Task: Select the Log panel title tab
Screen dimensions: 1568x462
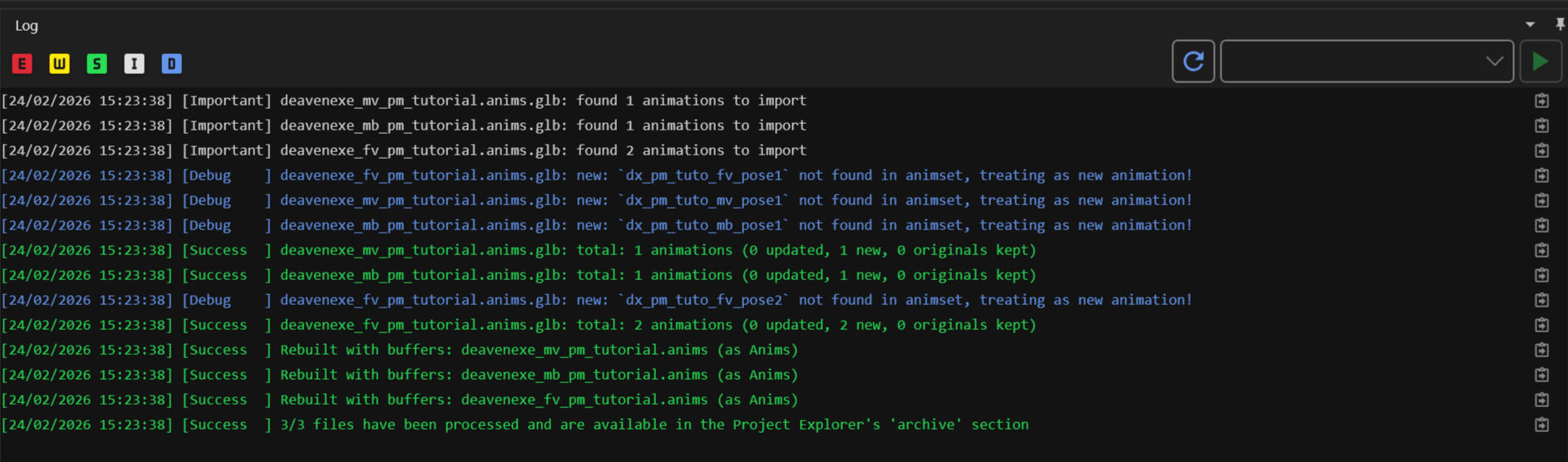Action: pyautogui.click(x=27, y=26)
